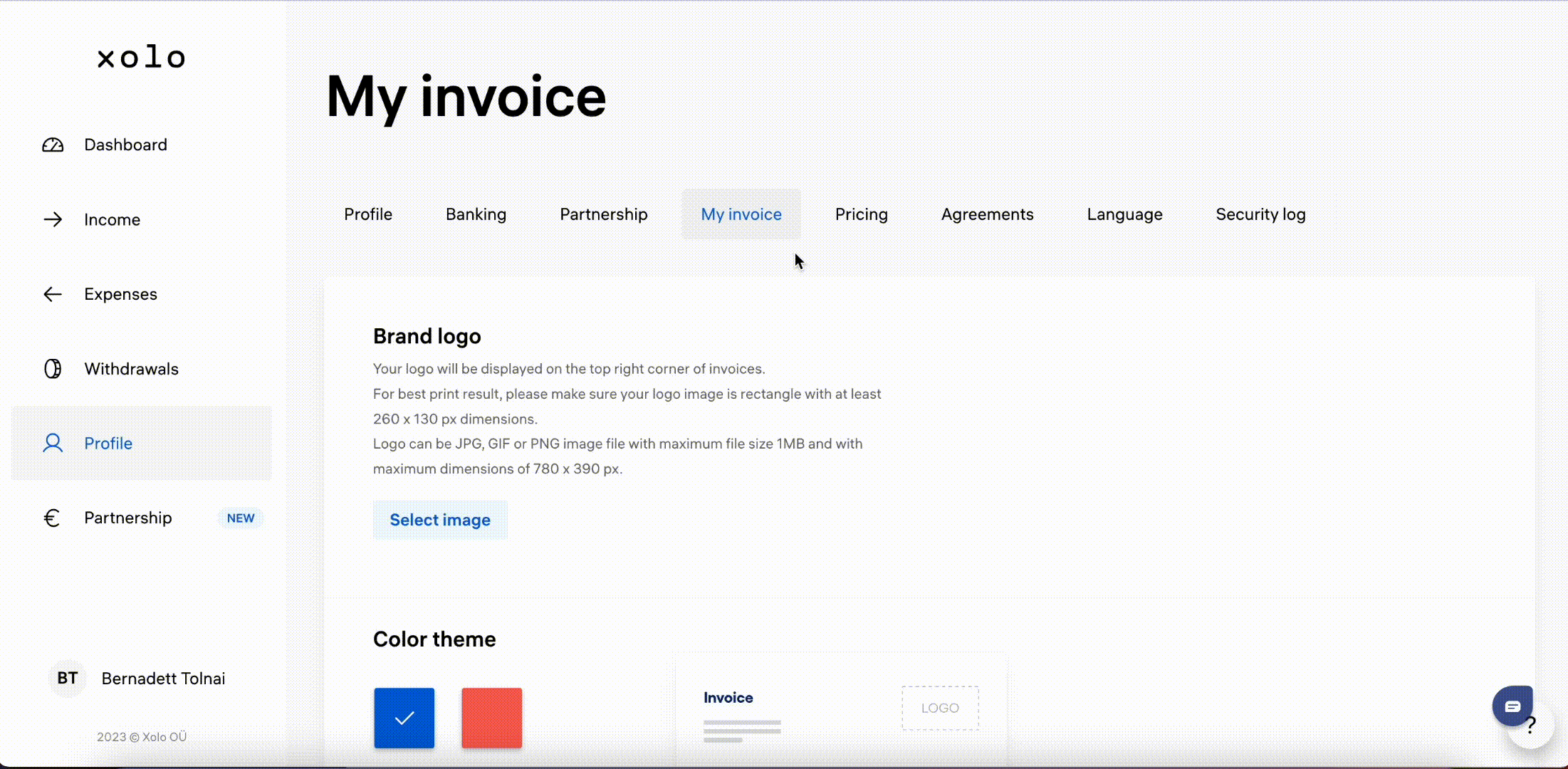
Task: Switch to the Security log tab
Action: 1261,214
